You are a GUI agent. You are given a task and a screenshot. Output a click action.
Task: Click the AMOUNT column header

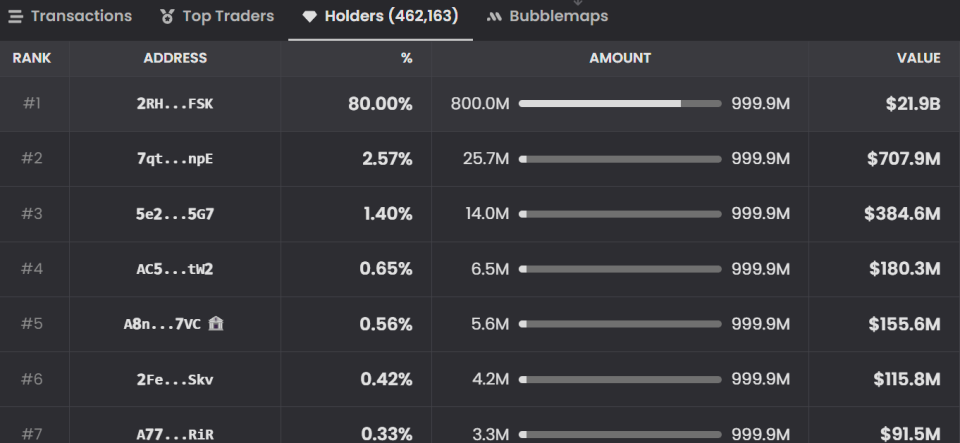click(x=620, y=58)
